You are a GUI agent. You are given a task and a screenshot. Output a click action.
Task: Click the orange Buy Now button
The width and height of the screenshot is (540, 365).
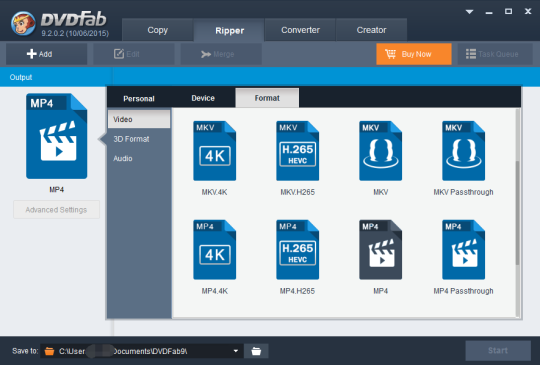414,54
